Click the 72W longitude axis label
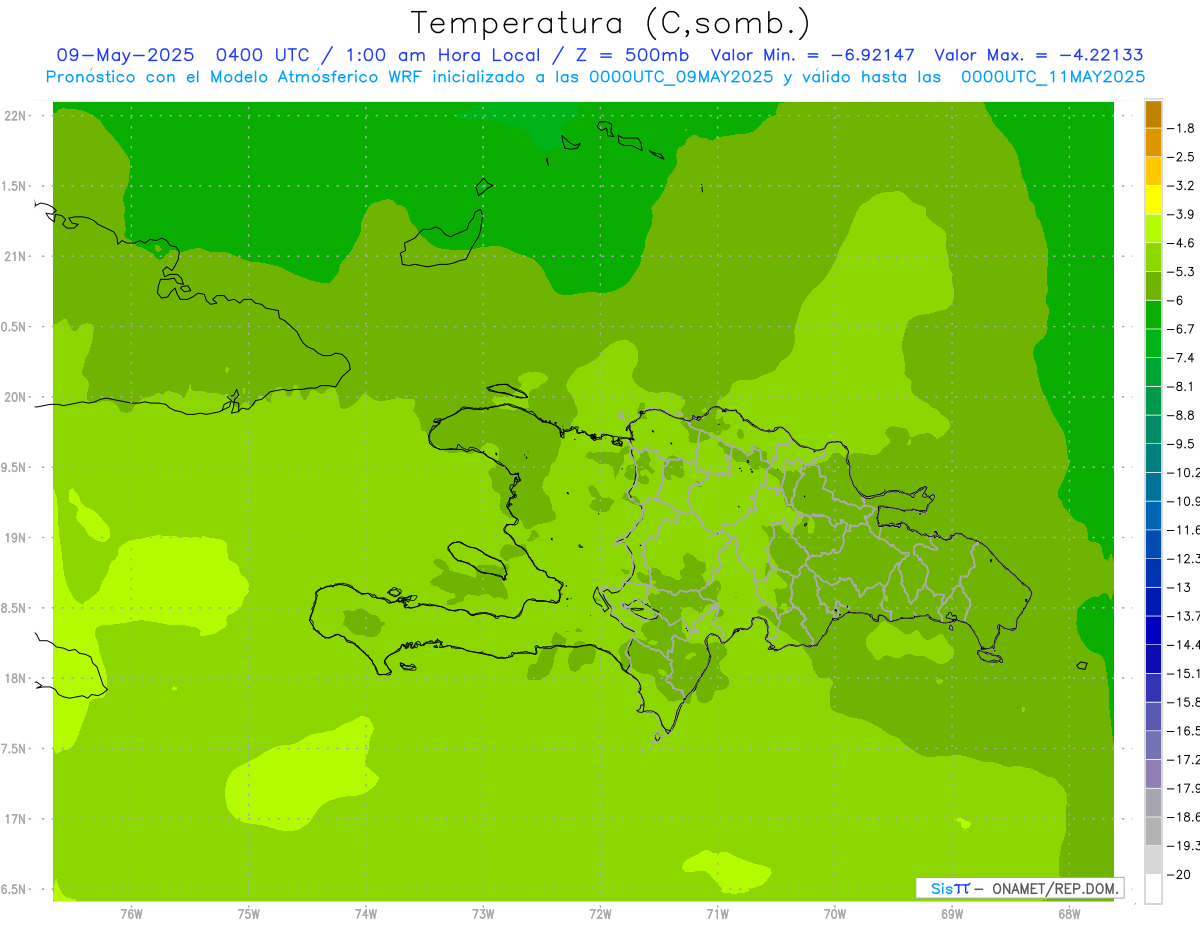 [600, 914]
